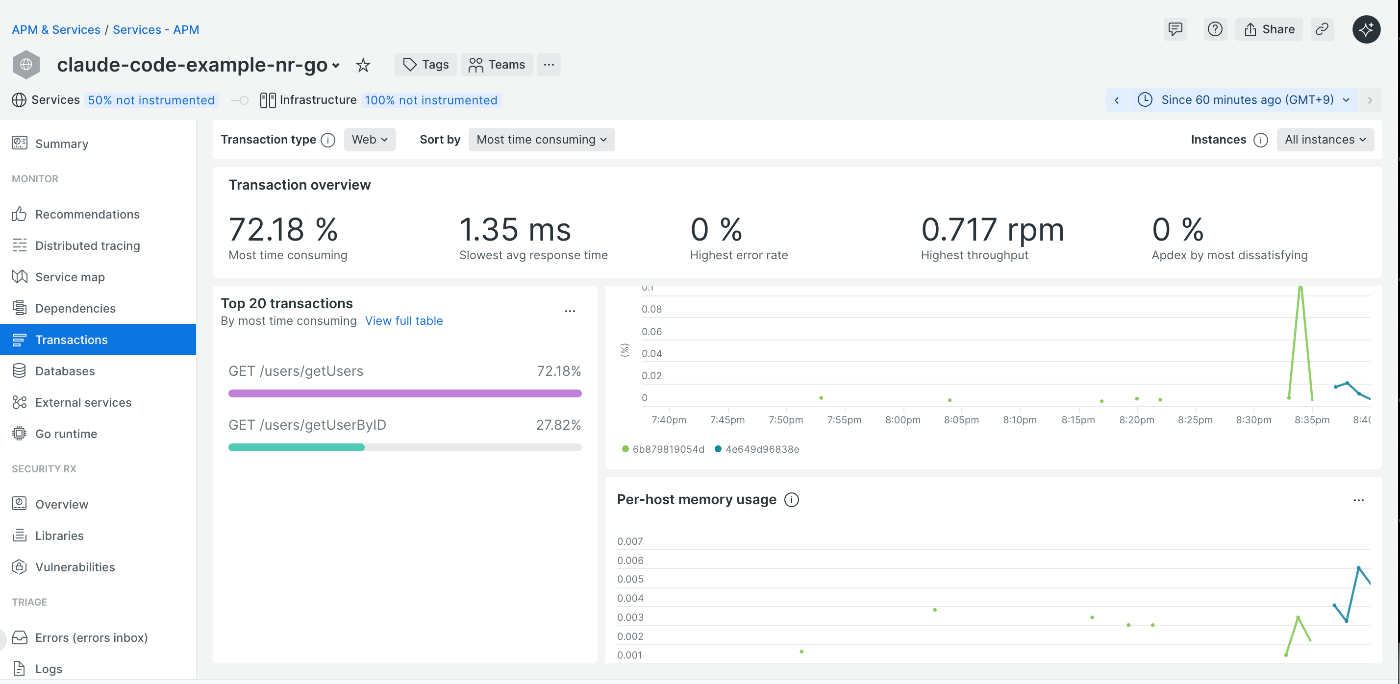Click the 72.18 % Most time consuming metric
Screen dimensions: 1400x684
[x=288, y=239]
